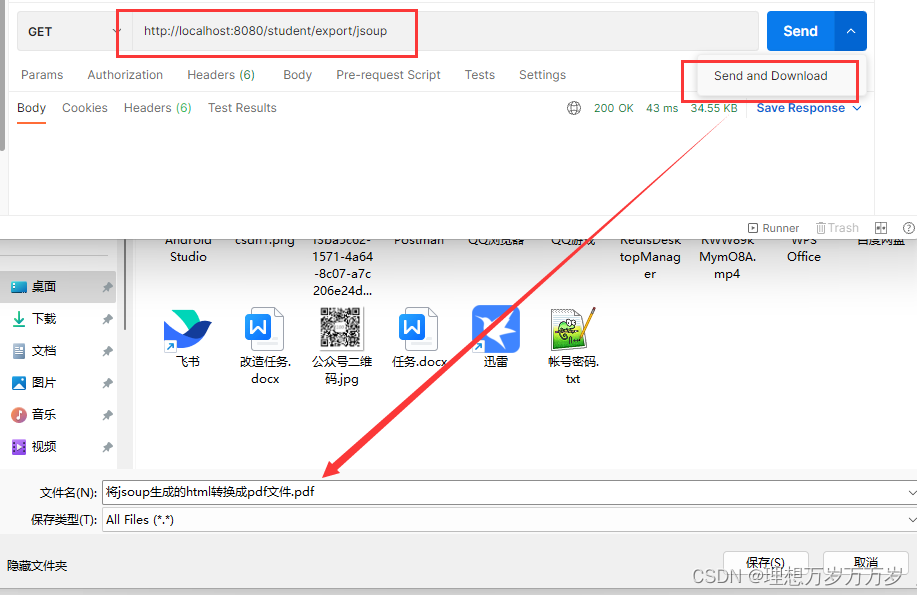Image resolution: width=917 pixels, height=595 pixels.
Task: Select the 飞书 shortcut icon
Action: point(188,331)
